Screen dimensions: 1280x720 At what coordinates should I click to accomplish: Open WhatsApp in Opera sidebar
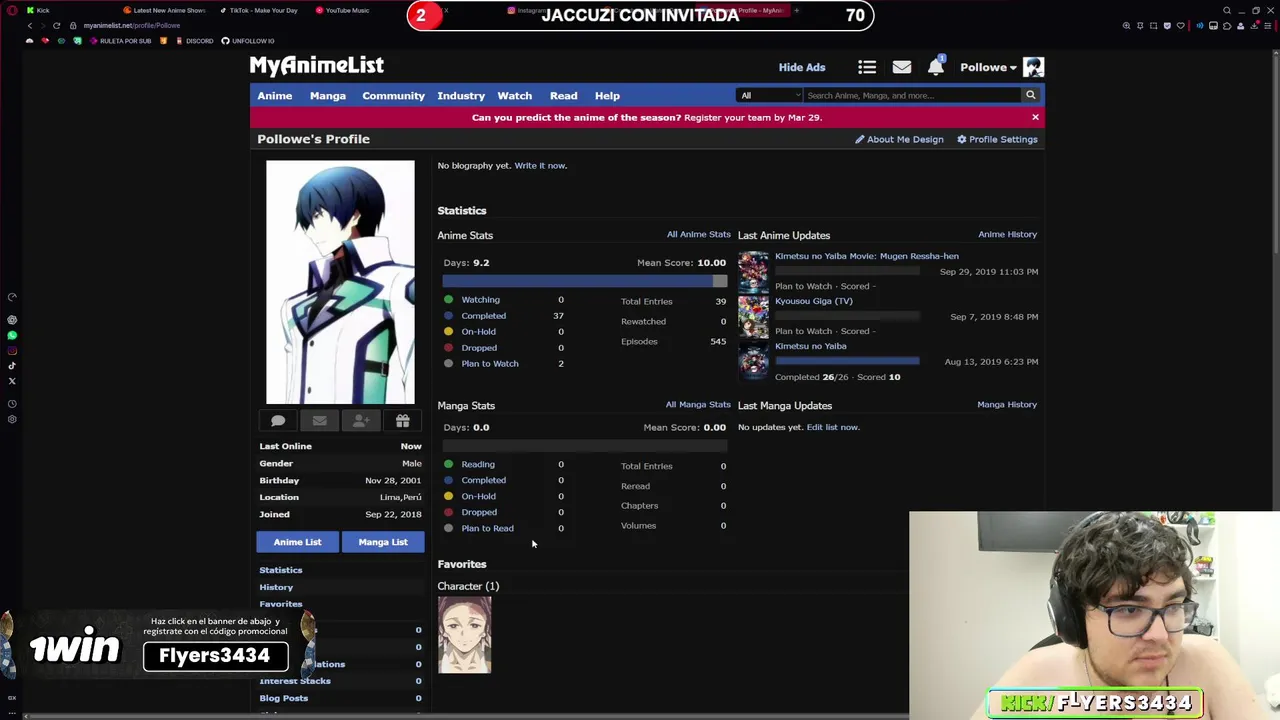12,335
